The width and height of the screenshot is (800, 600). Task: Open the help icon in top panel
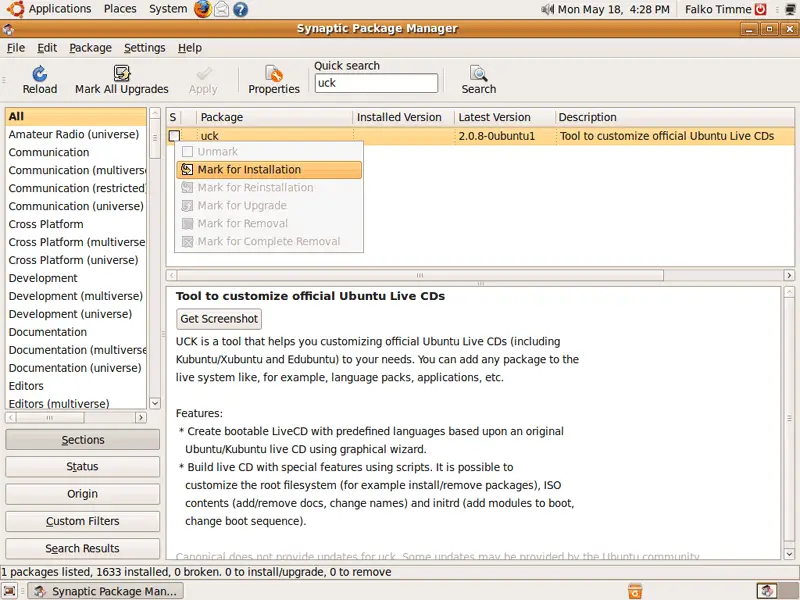click(240, 9)
